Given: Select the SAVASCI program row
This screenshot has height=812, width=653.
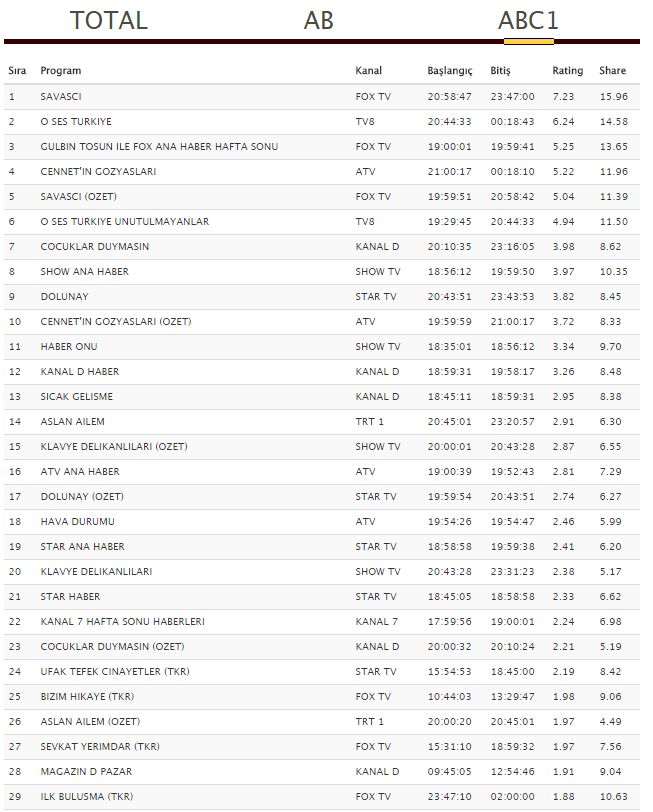Looking at the screenshot, I should tap(61, 97).
